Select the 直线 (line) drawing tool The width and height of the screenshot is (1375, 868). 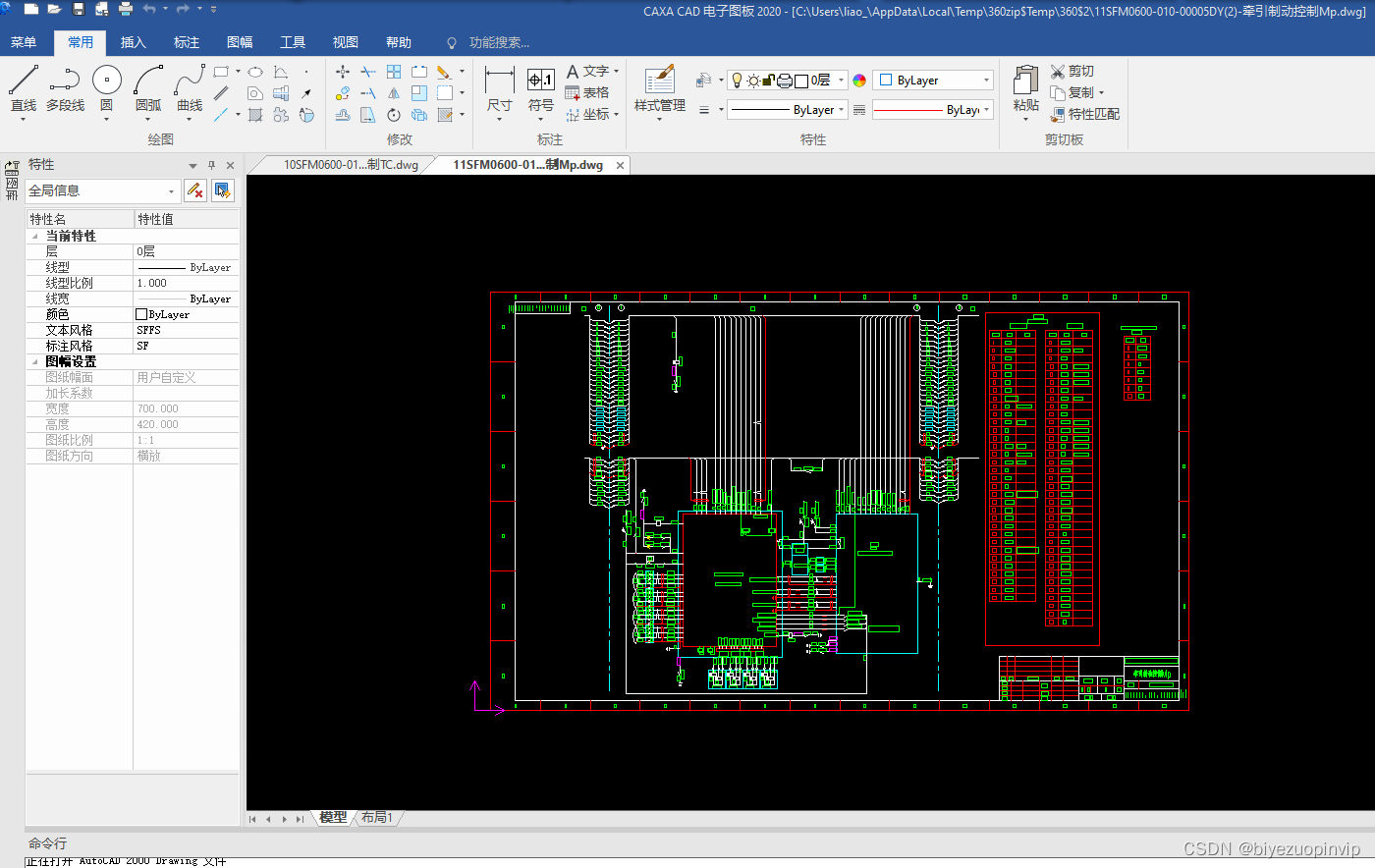pyautogui.click(x=23, y=88)
